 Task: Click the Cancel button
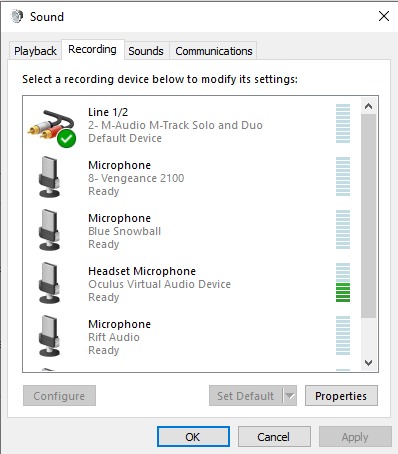pyautogui.click(x=274, y=437)
